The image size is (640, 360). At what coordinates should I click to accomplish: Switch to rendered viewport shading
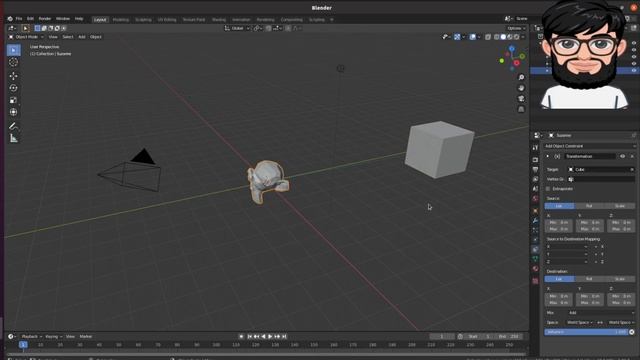[516, 37]
